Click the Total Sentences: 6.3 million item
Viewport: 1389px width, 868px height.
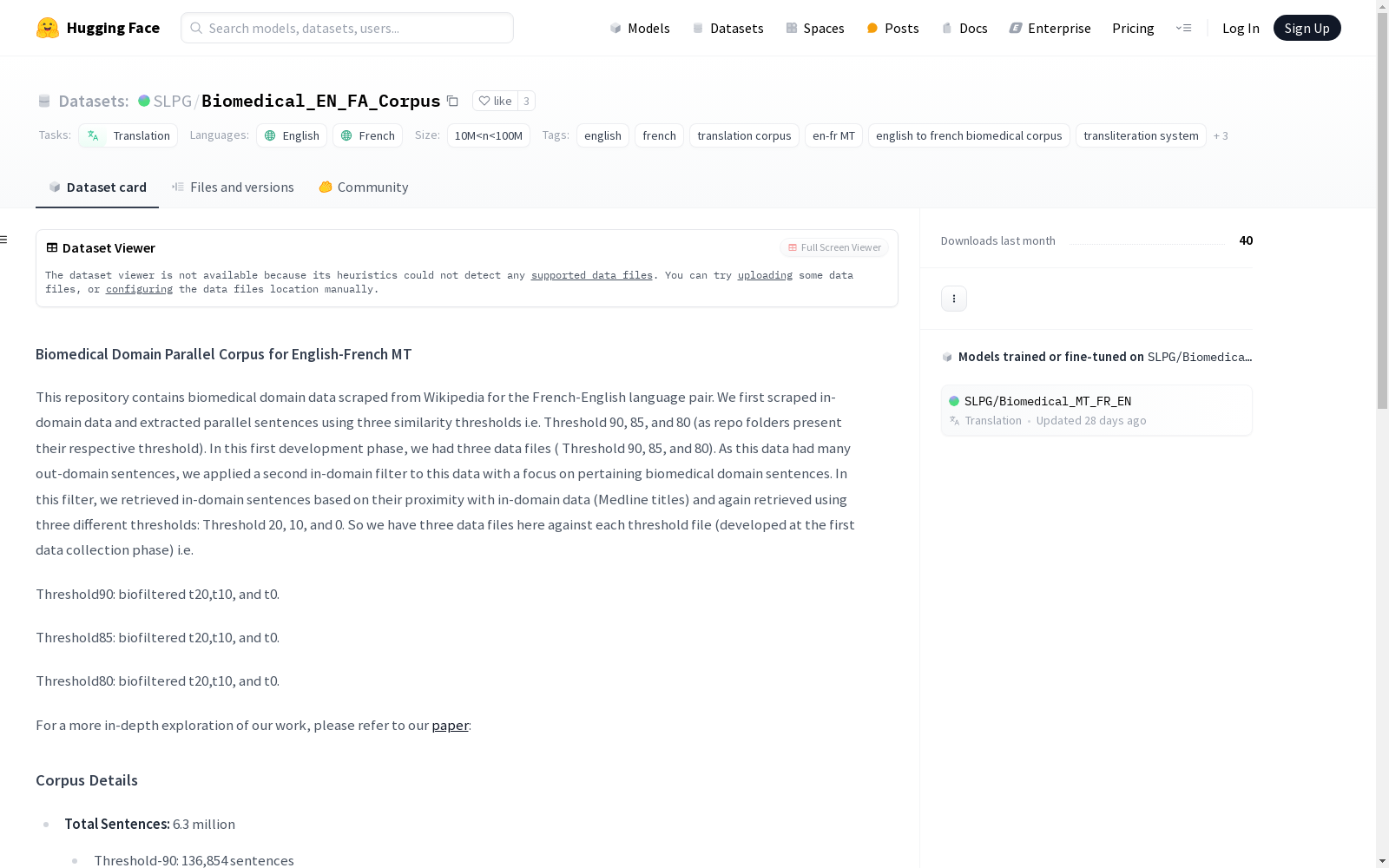pos(149,825)
